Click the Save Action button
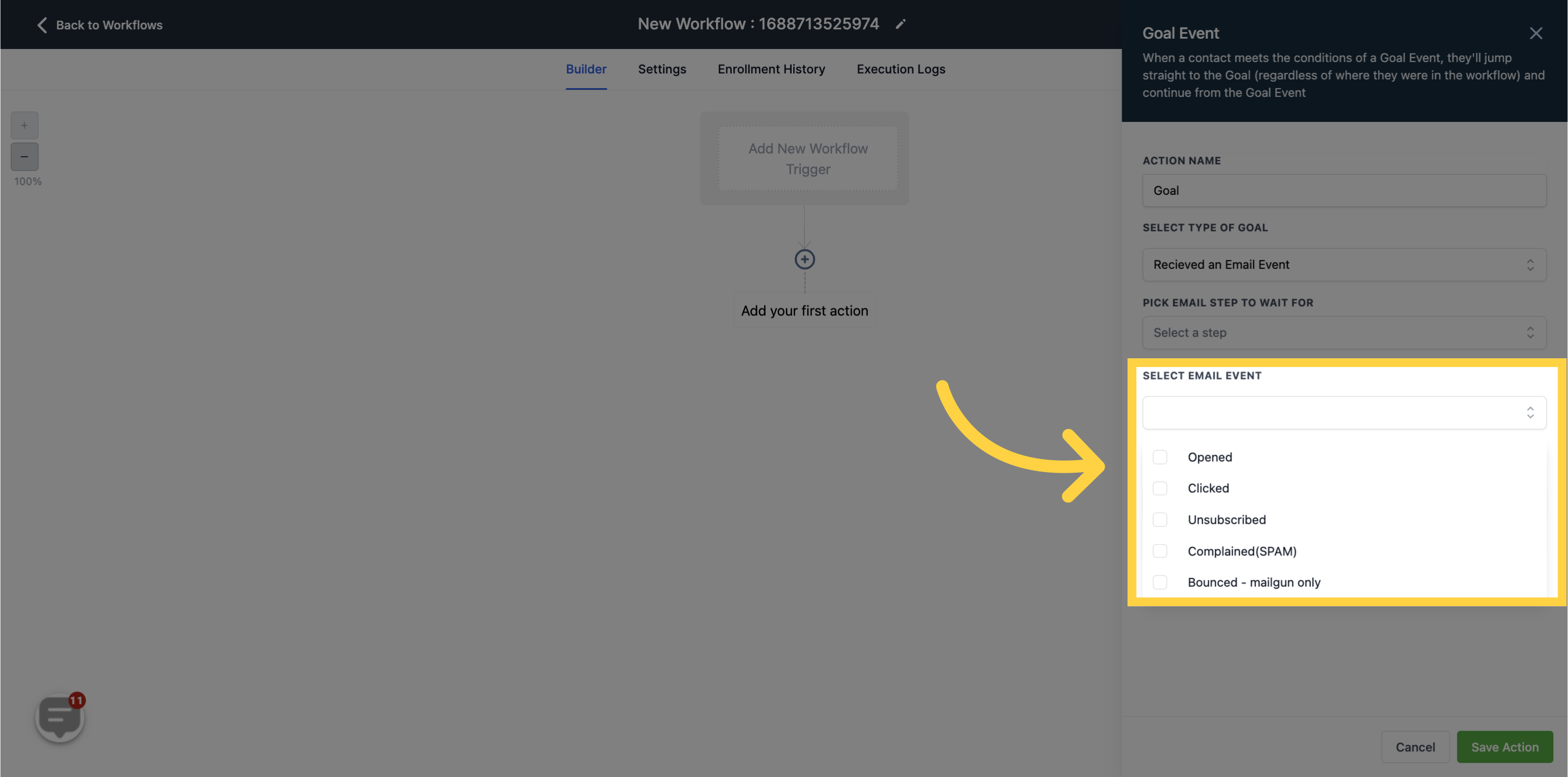The width and height of the screenshot is (1568, 777). point(1505,746)
